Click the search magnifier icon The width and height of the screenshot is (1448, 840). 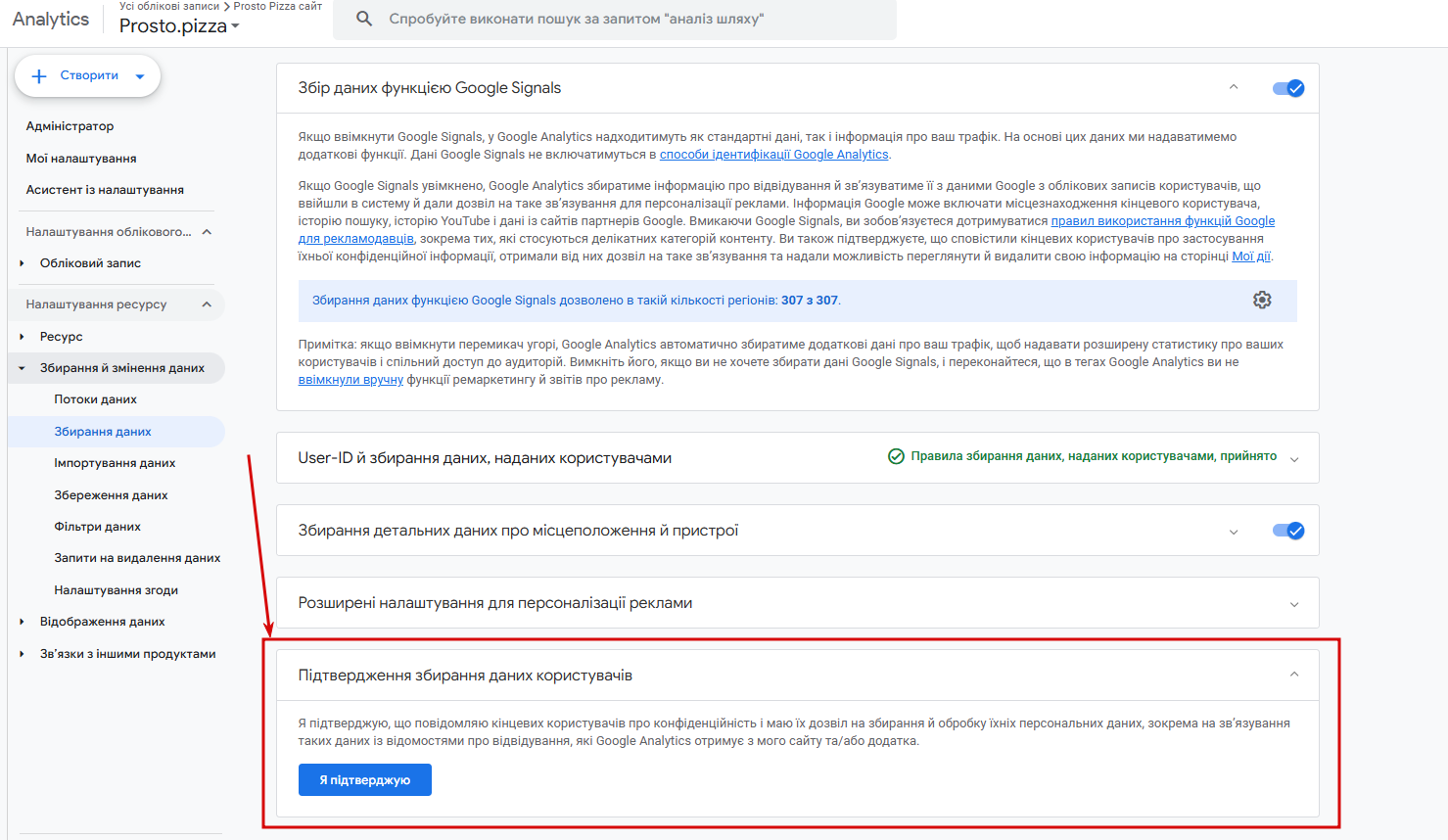(364, 19)
